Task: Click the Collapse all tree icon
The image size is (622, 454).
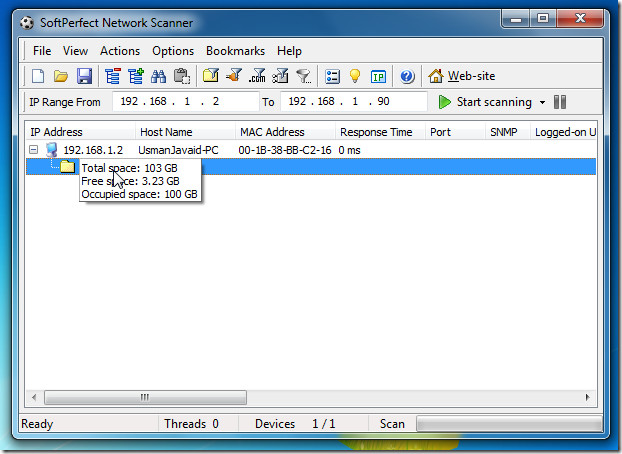Action: pyautogui.click(x=113, y=76)
